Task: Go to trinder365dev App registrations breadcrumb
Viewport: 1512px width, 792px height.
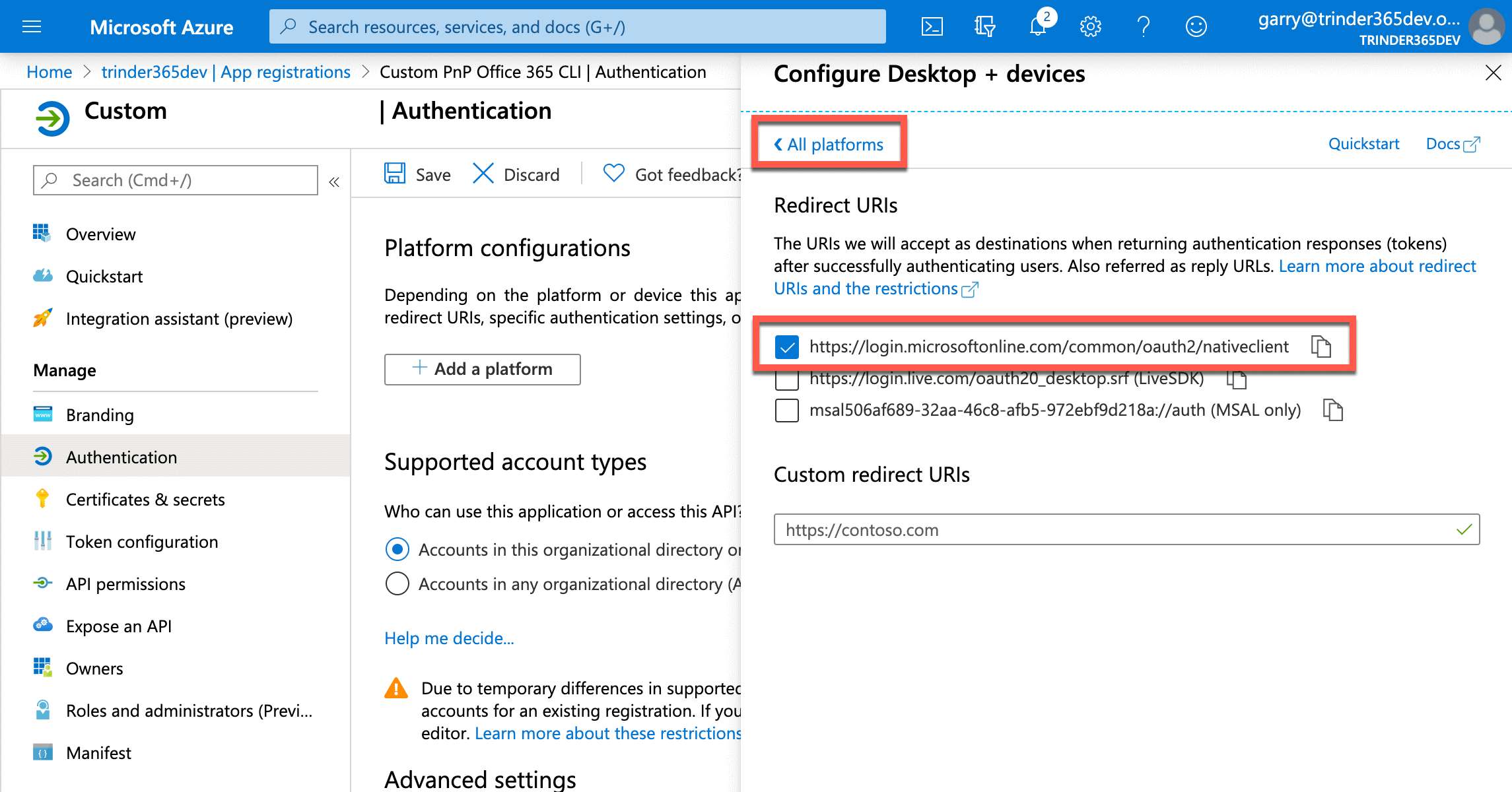Action: [x=226, y=72]
